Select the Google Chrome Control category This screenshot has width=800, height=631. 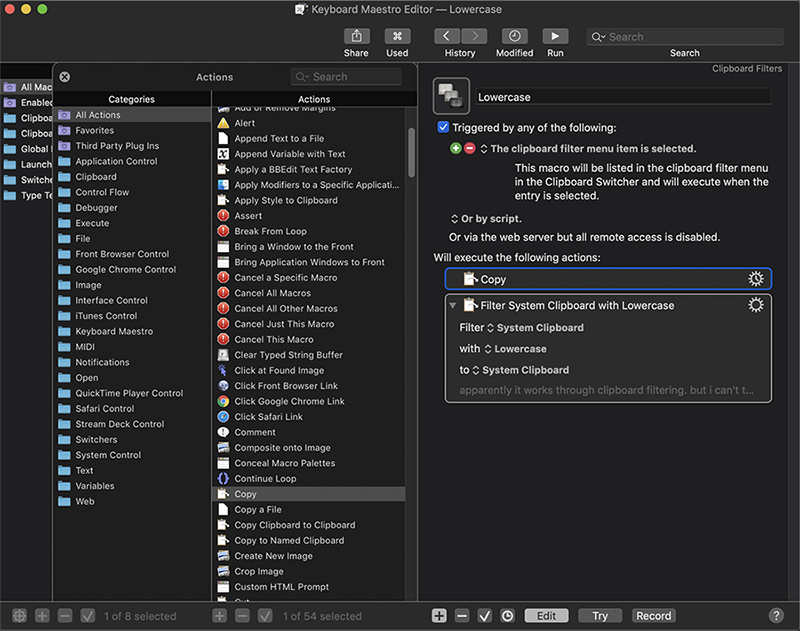pyautogui.click(x=132, y=269)
